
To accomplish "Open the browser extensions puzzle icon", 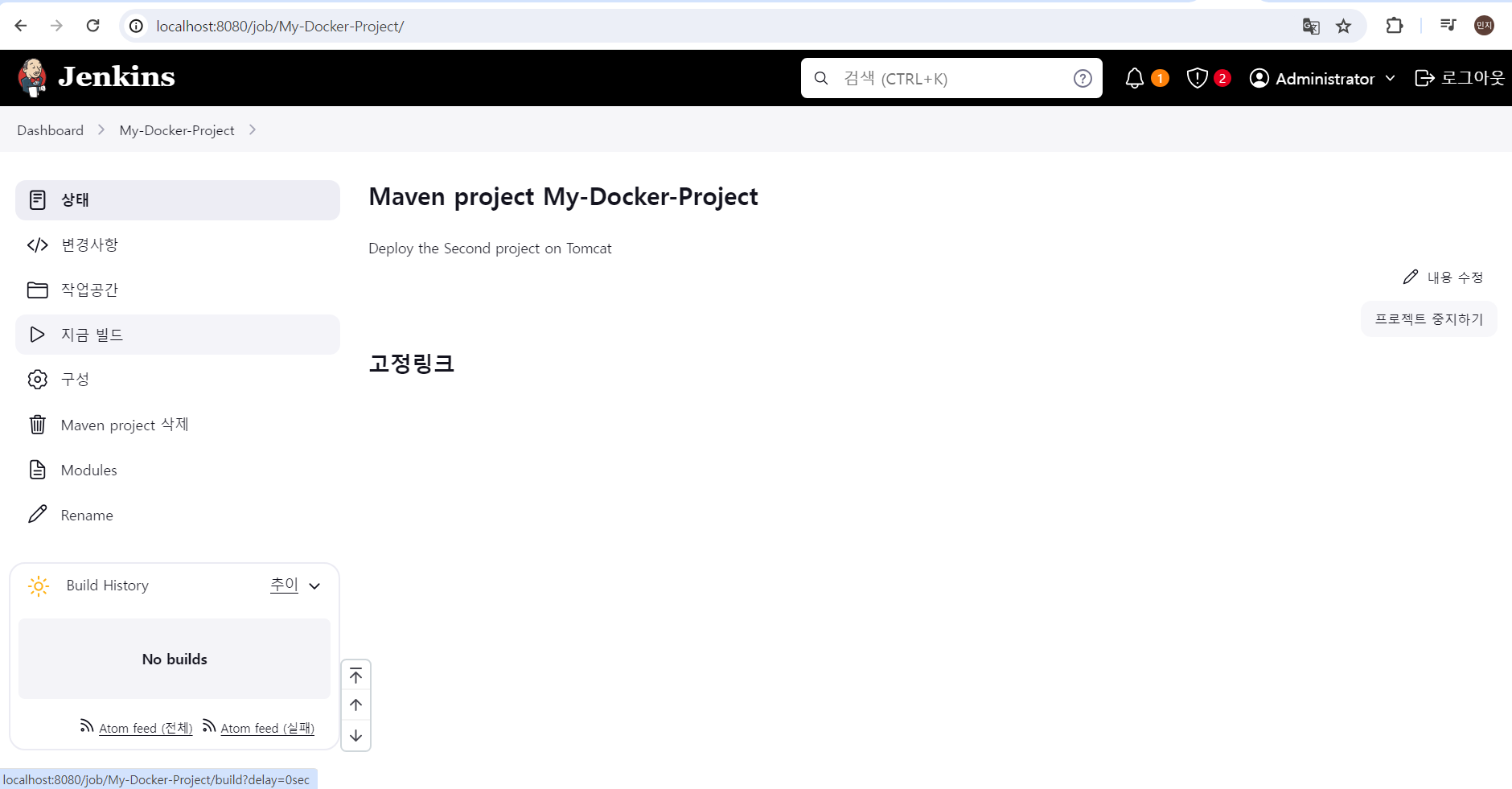I will (1395, 26).
